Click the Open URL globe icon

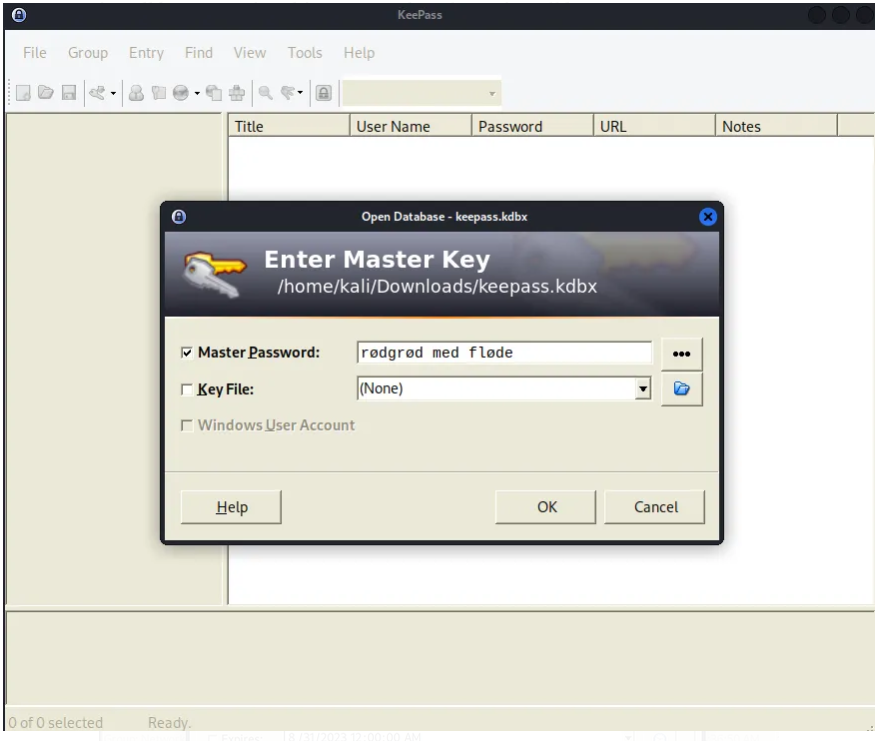point(181,93)
